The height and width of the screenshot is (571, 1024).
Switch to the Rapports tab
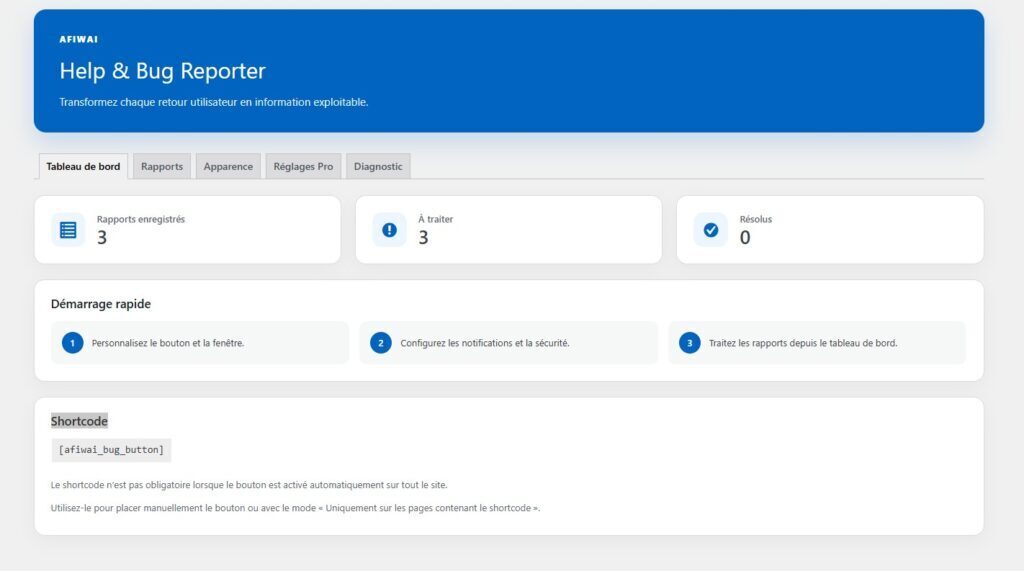coord(162,167)
